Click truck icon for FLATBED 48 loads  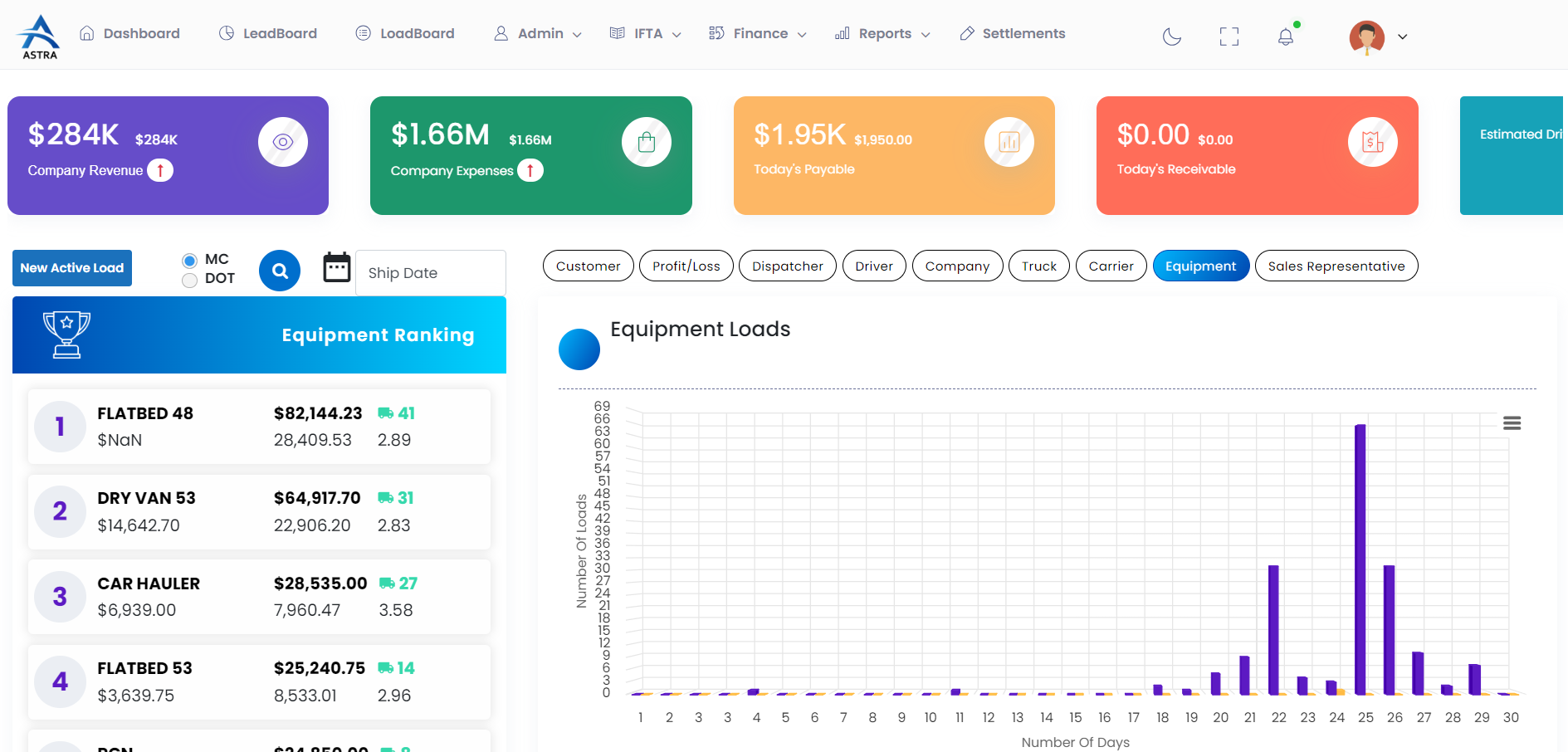pyautogui.click(x=386, y=413)
